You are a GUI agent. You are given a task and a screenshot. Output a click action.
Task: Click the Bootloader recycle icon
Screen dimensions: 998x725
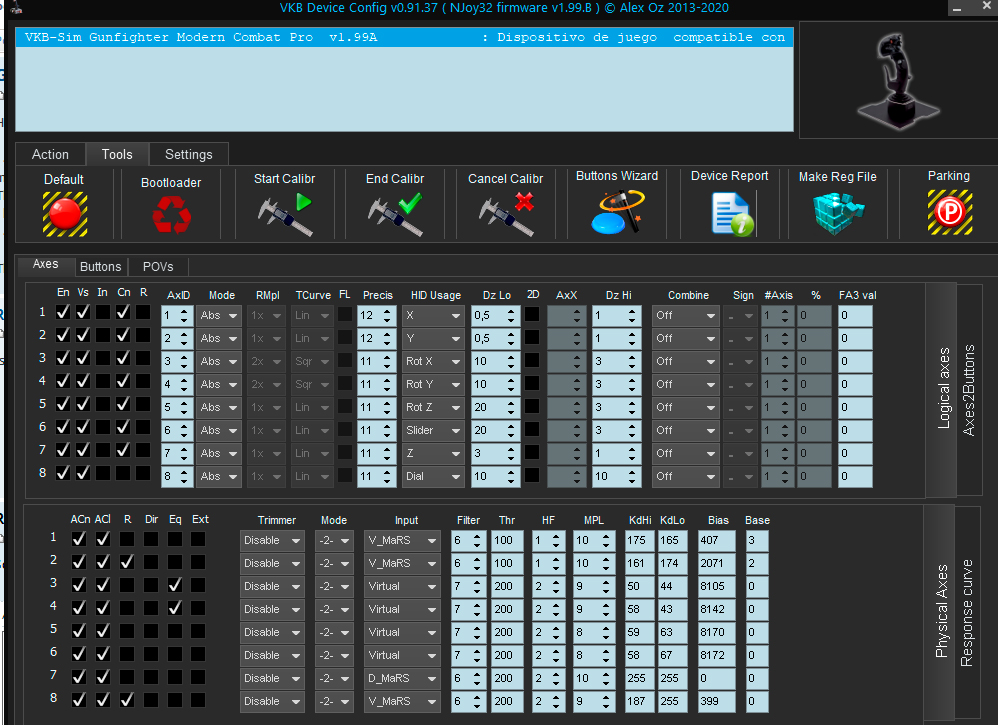pyautogui.click(x=171, y=215)
